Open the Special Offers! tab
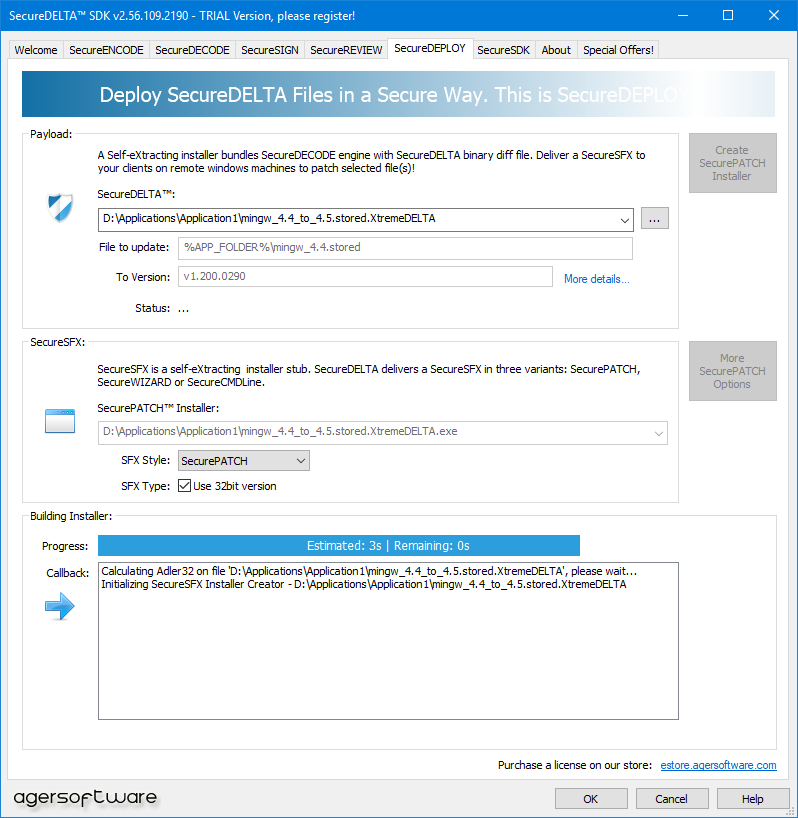798x818 pixels. 618,50
